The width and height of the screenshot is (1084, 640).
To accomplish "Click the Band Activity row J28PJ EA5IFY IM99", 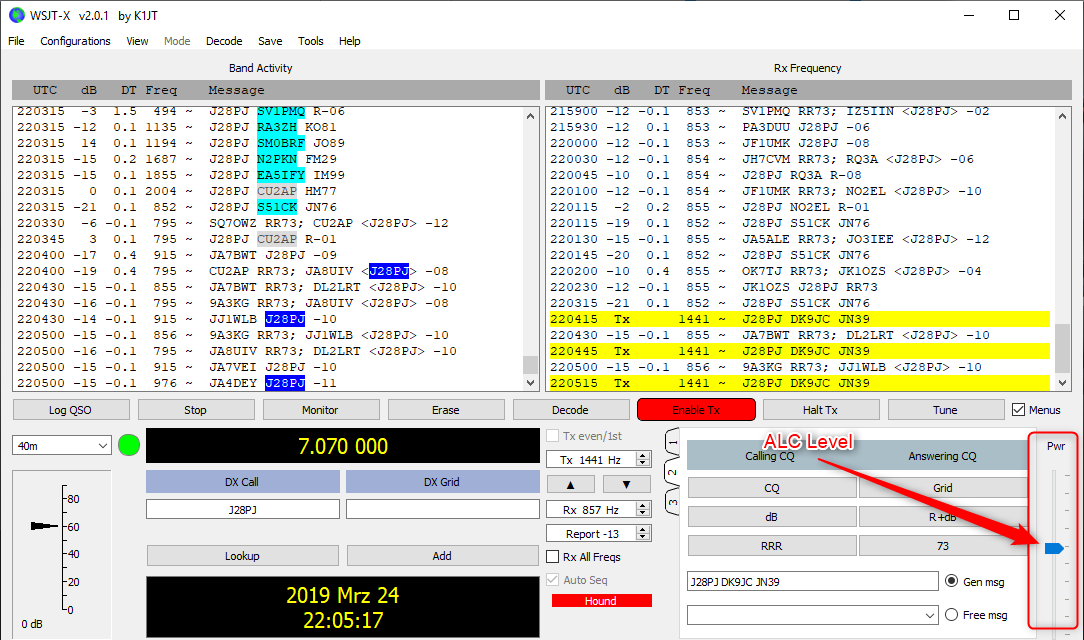I will [x=268, y=175].
